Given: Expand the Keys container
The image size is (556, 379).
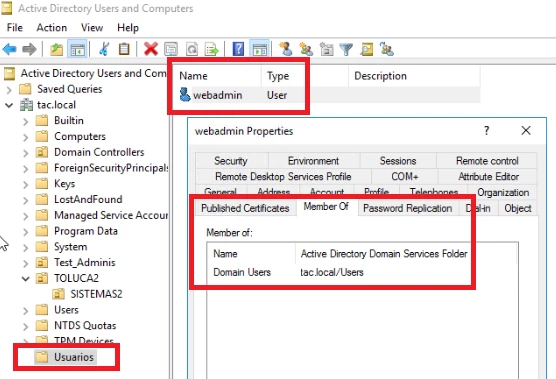Looking at the screenshot, I should [x=25, y=185].
